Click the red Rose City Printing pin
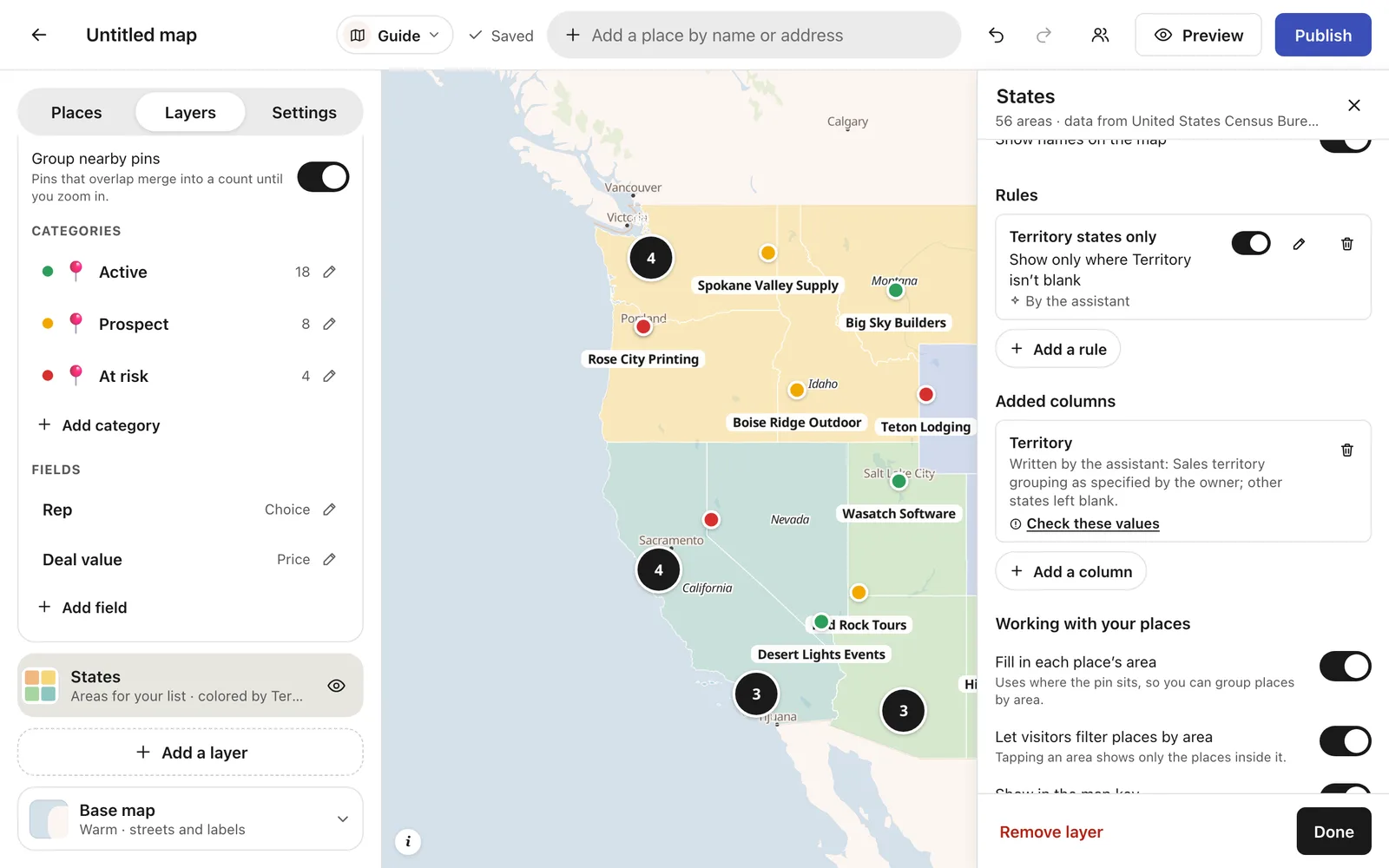Screen dimensions: 1389x868 643,327
